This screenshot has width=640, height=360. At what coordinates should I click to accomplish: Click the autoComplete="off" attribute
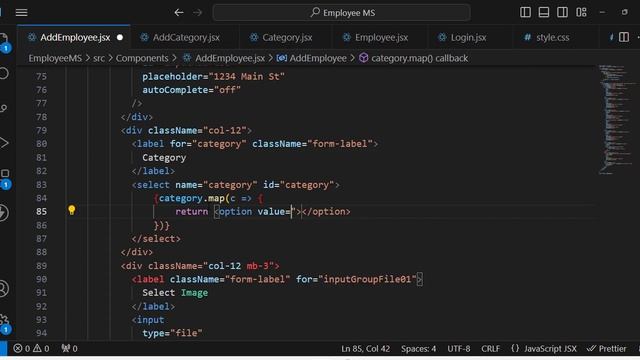pyautogui.click(x=191, y=90)
